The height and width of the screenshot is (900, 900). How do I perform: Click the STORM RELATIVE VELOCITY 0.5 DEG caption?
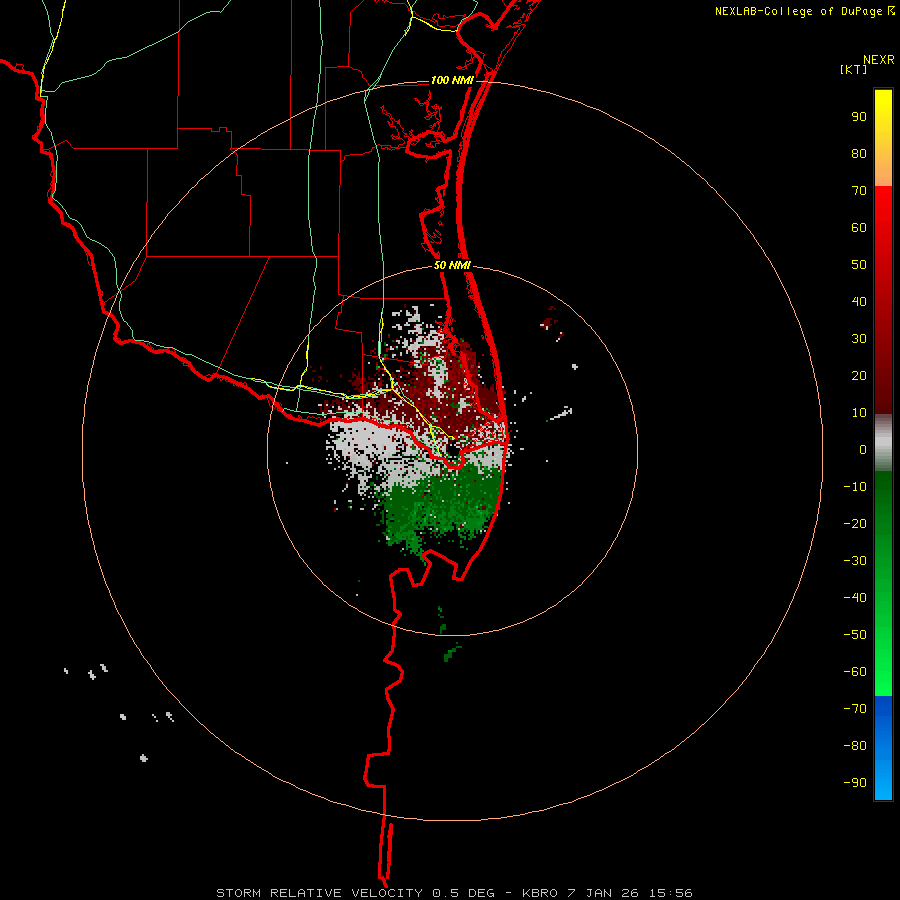(x=355, y=893)
